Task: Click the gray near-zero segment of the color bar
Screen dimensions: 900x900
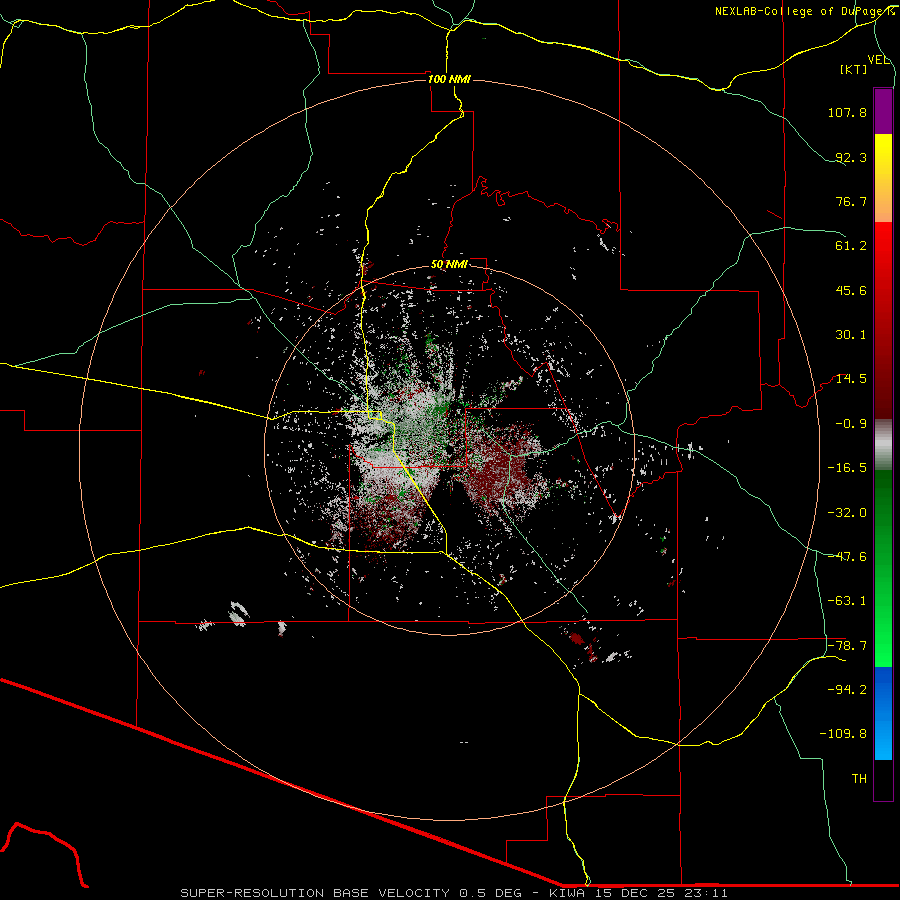Action: click(x=883, y=445)
